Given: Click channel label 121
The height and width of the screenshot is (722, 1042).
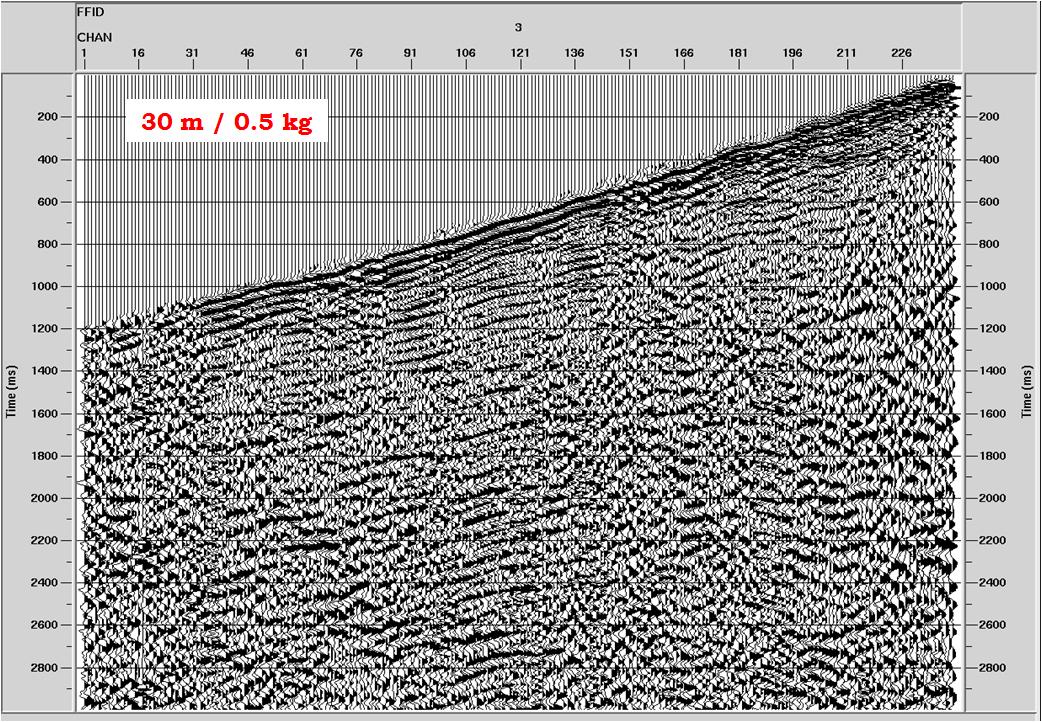Looking at the screenshot, I should coord(520,53).
